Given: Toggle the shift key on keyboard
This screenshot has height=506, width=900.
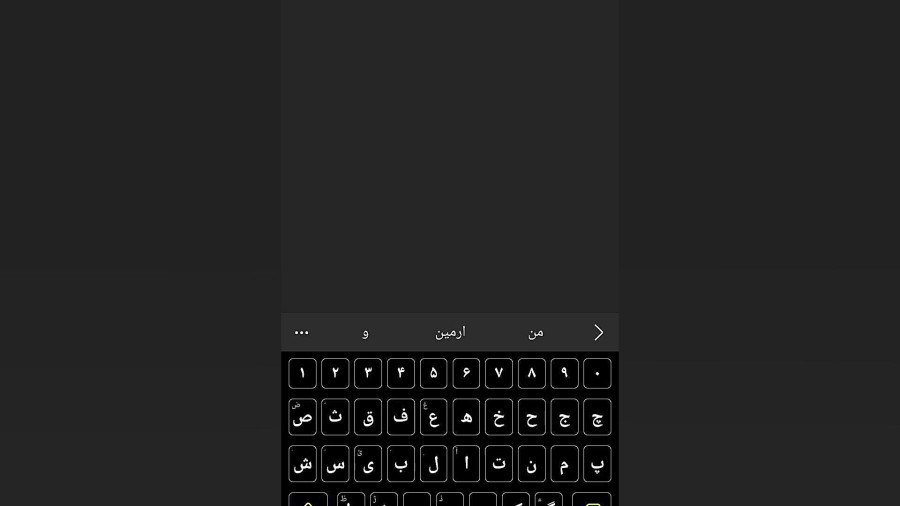Looking at the screenshot, I should tap(308, 500).
